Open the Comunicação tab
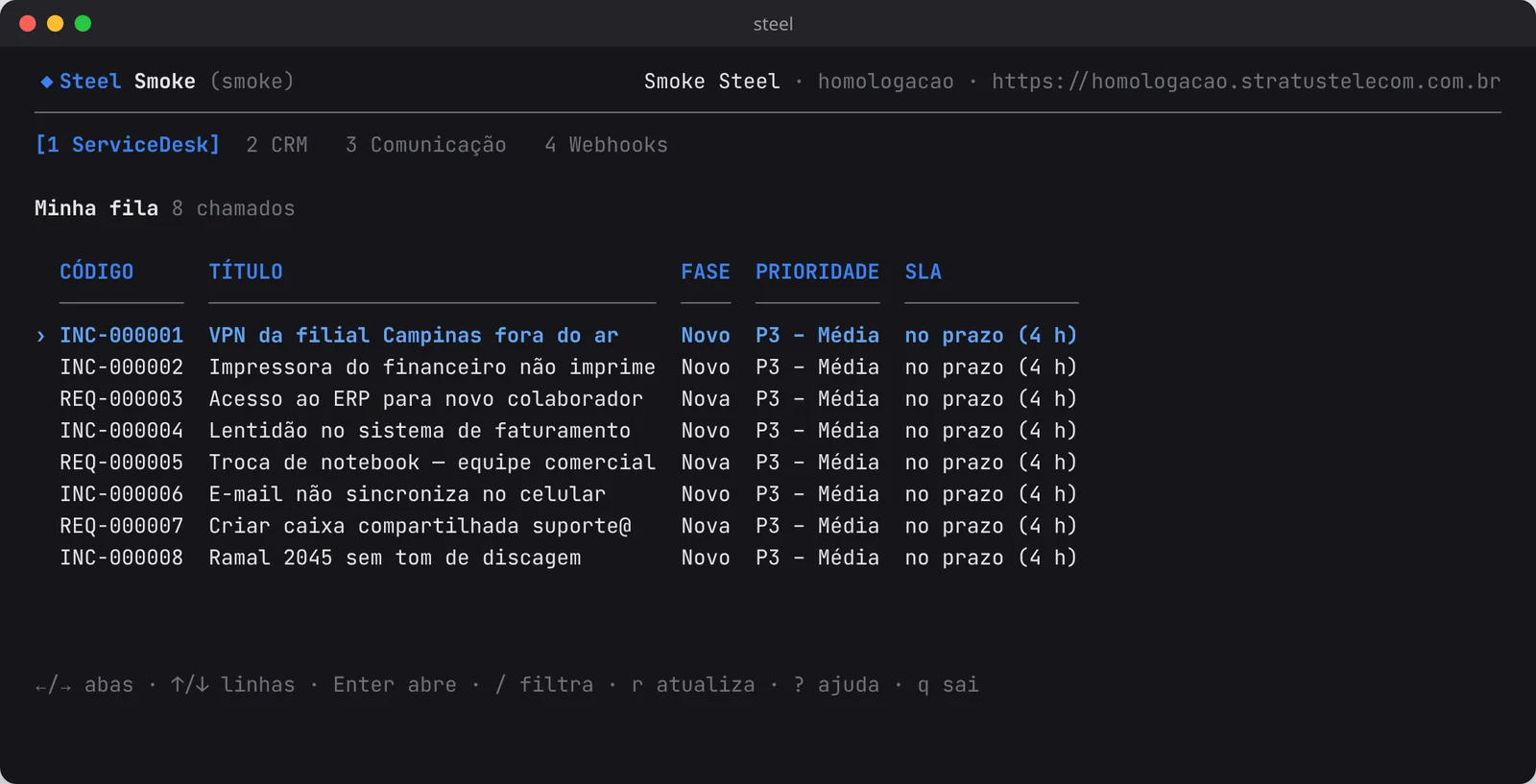Screen dimensions: 1536x784 pos(425,145)
